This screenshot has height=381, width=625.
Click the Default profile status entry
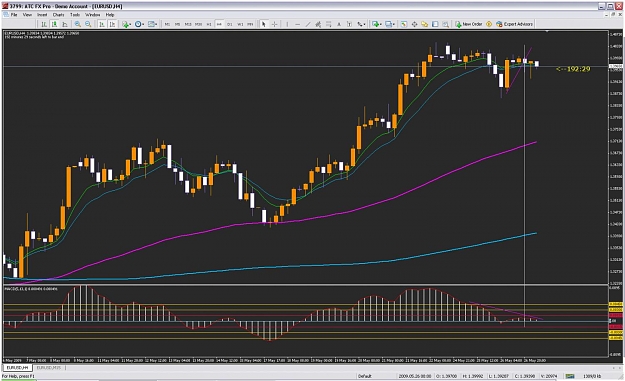tap(364, 376)
